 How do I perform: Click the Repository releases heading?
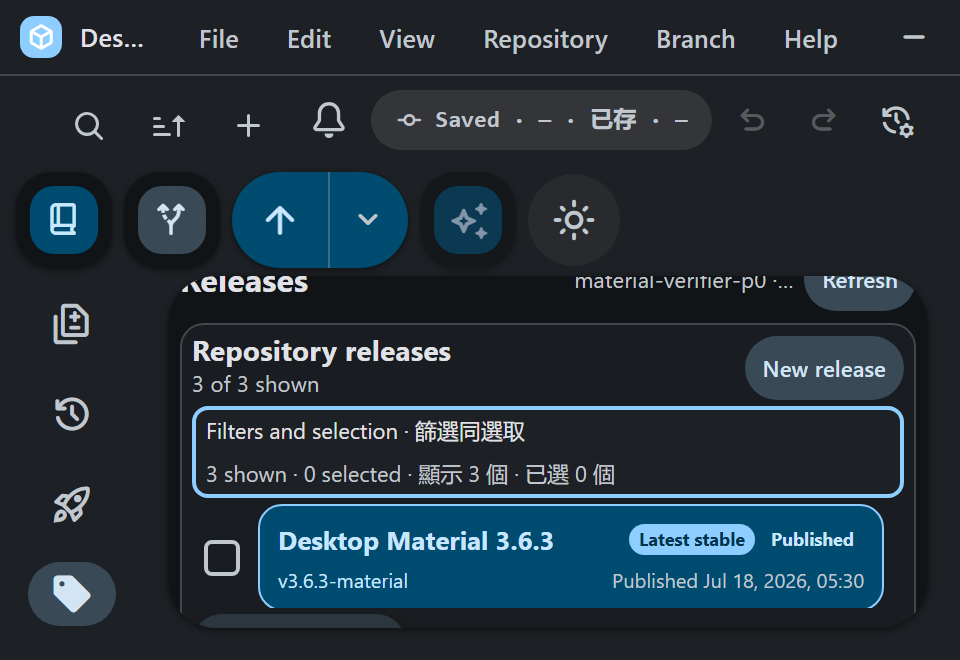pos(321,352)
